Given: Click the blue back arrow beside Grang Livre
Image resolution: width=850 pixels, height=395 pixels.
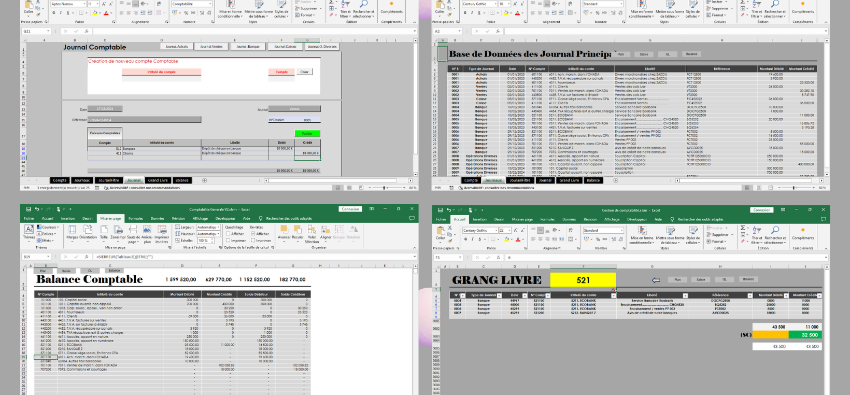Looking at the screenshot, I should pyautogui.click(x=656, y=280).
